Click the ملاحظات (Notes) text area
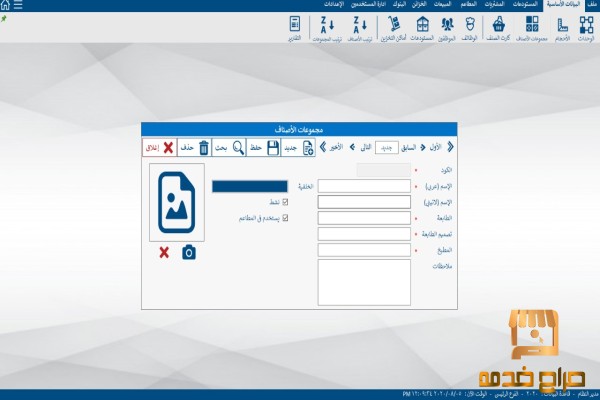The width and height of the screenshot is (600, 400). tap(364, 282)
